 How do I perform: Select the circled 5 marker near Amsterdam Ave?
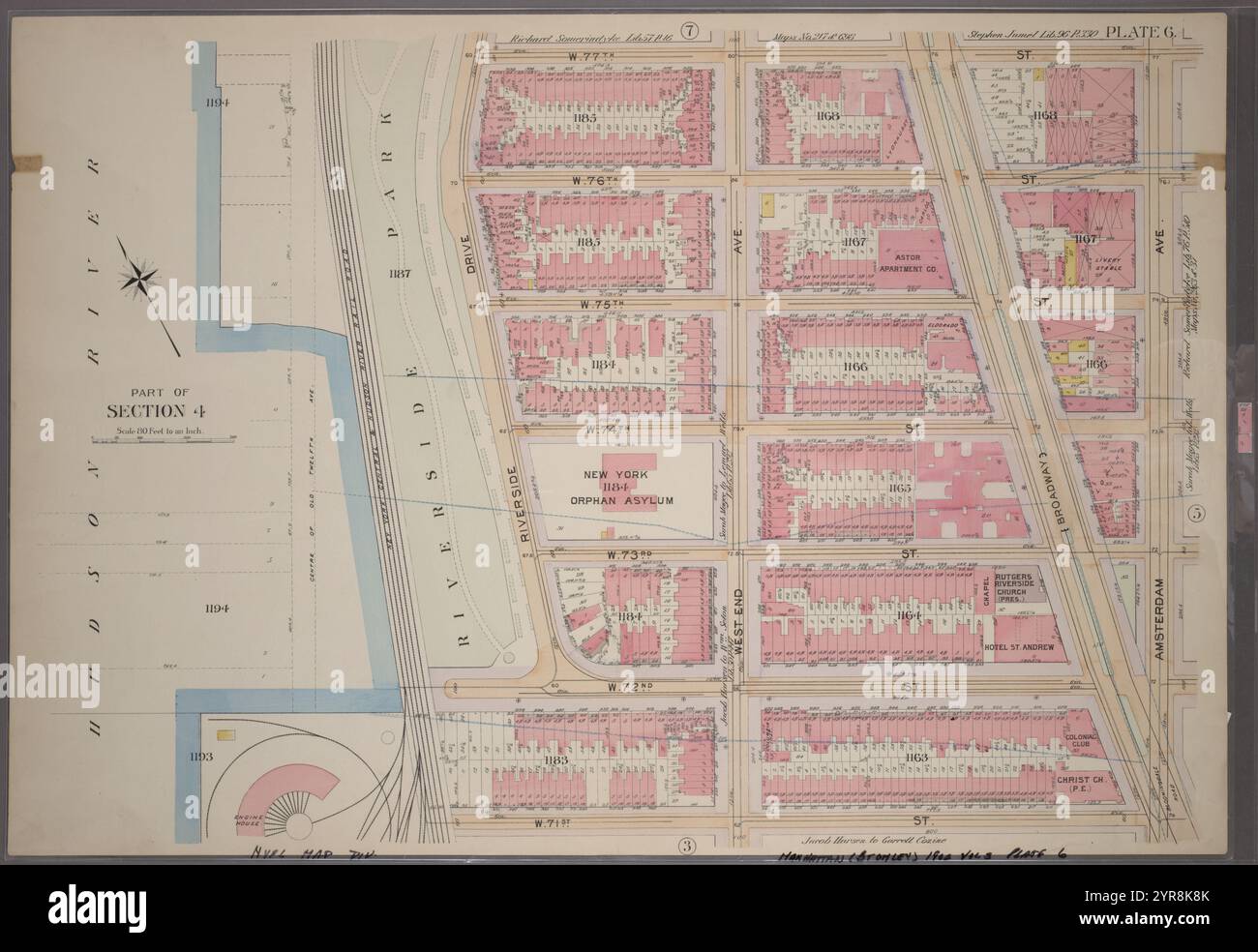click(1197, 514)
